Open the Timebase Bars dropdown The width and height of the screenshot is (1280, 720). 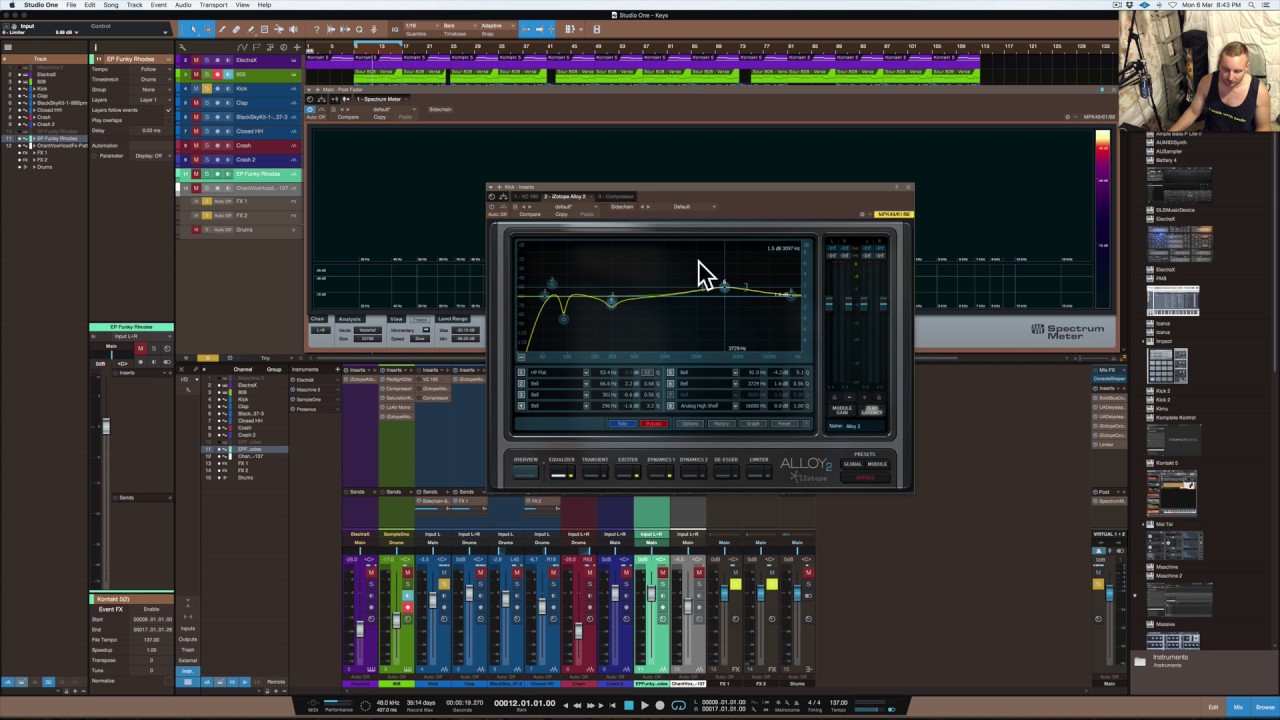click(x=459, y=26)
